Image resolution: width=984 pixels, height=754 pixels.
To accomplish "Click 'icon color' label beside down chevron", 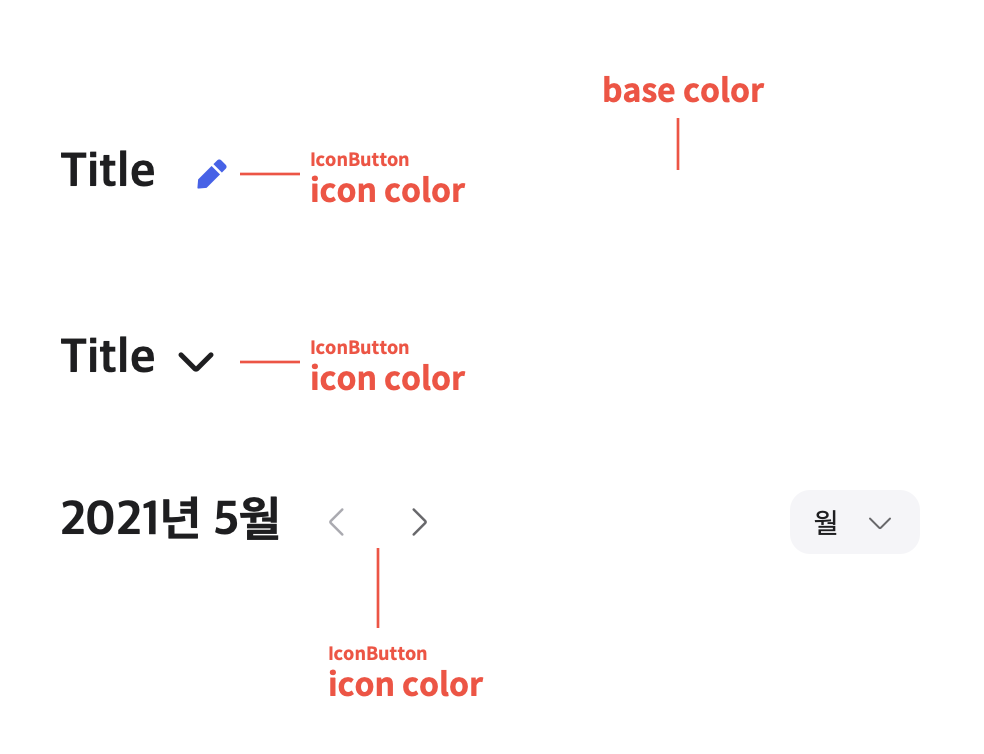I will tap(388, 379).
